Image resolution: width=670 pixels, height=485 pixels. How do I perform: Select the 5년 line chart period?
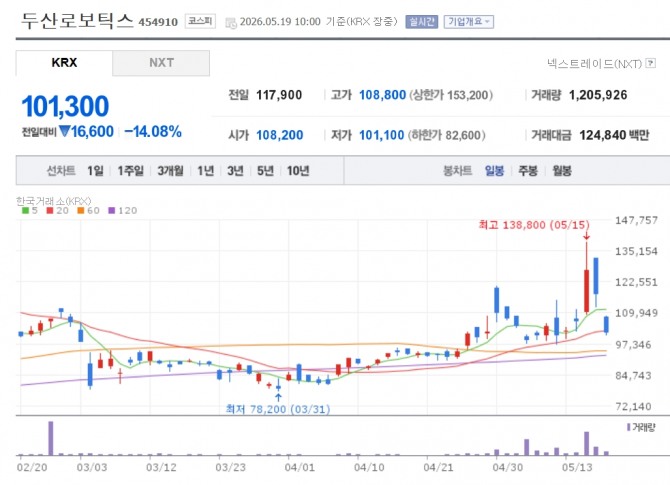tap(265, 171)
